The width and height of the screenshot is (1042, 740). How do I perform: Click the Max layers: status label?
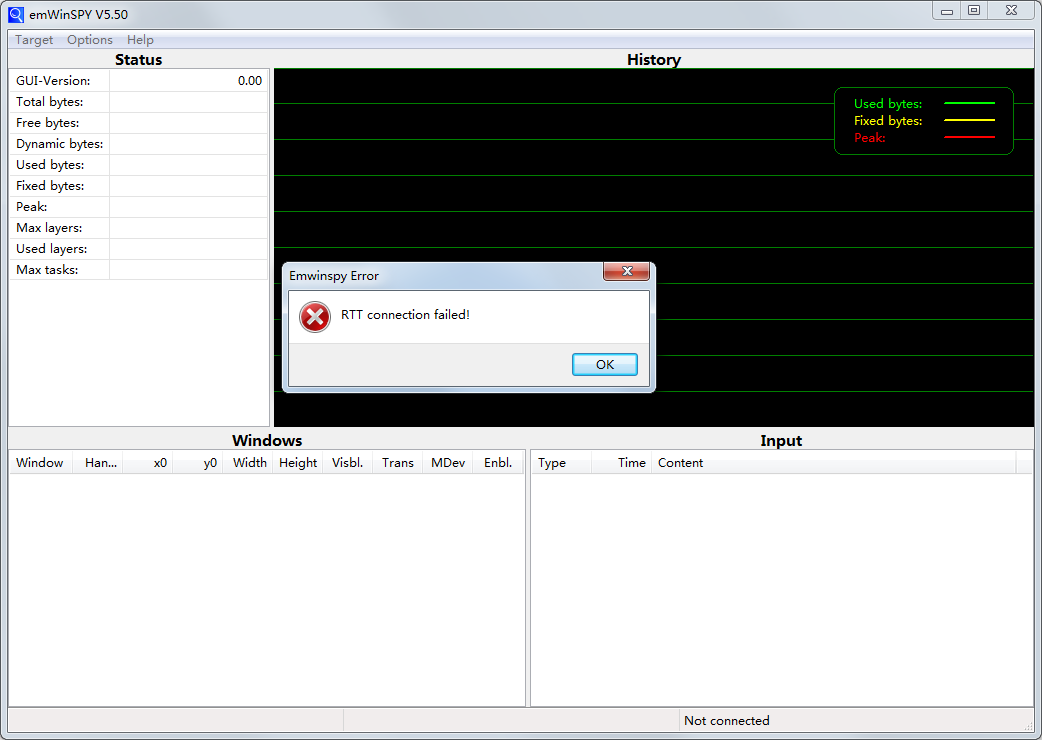click(49, 228)
